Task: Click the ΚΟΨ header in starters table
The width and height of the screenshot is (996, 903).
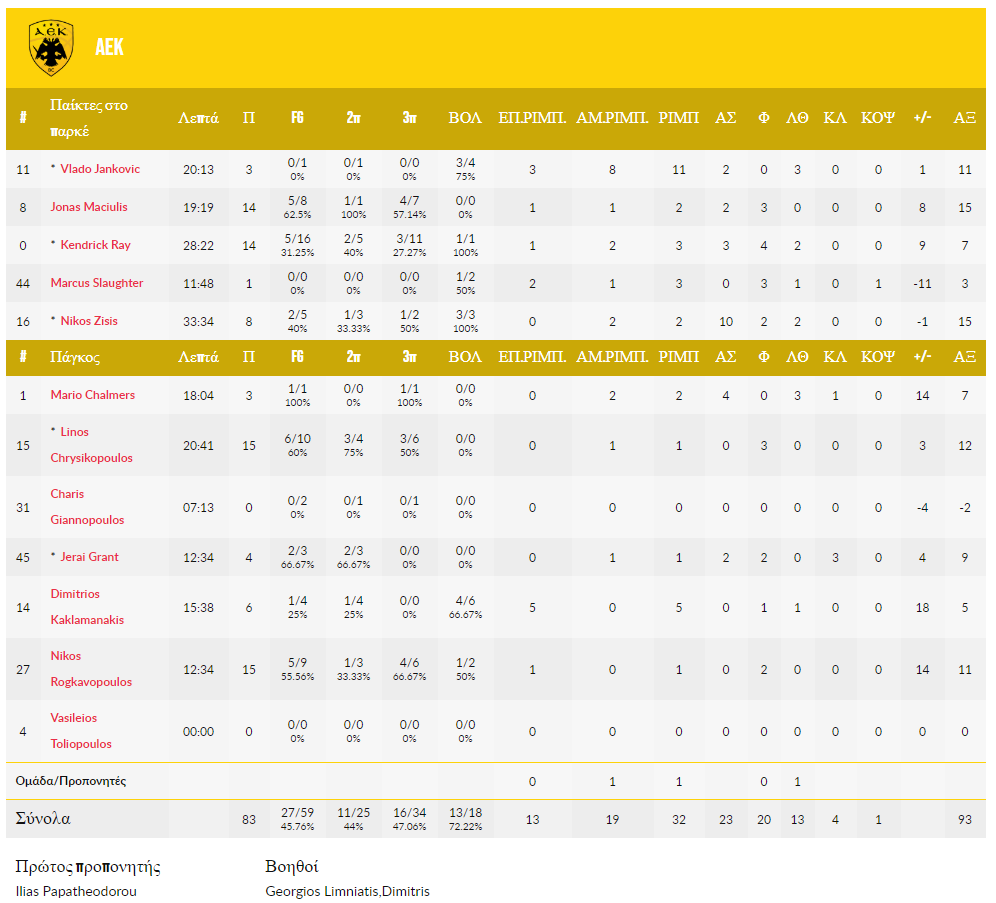Action: coord(878,118)
